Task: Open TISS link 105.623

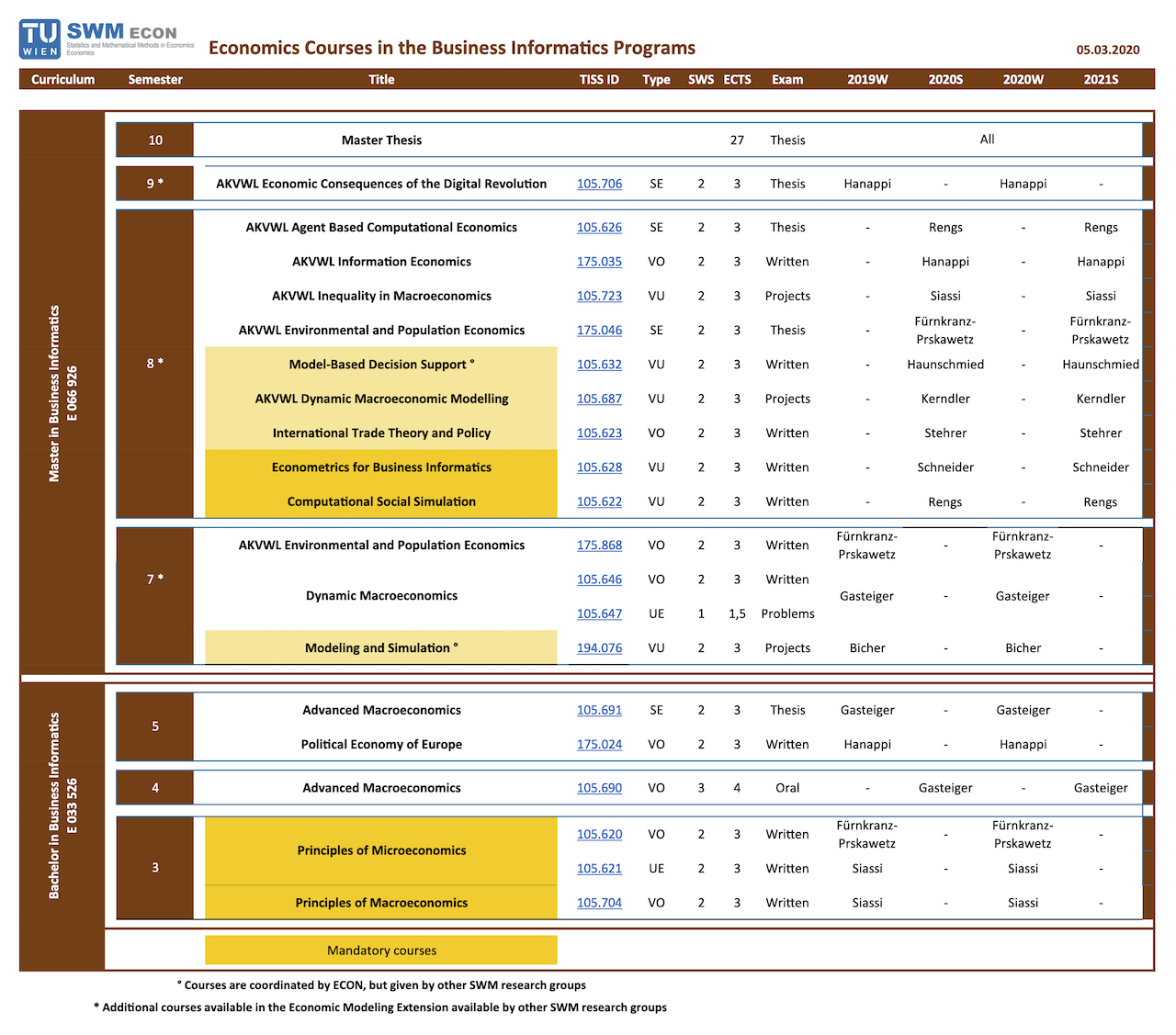Action: tap(599, 433)
